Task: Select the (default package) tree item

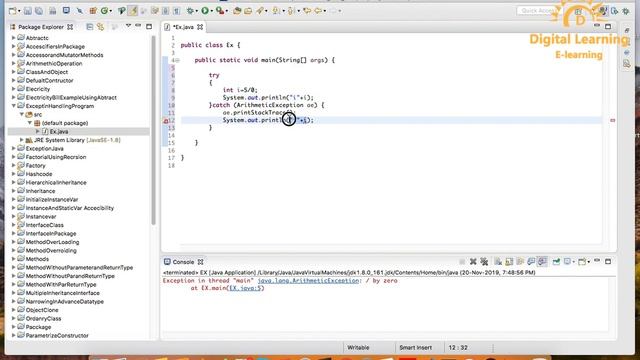Action: tap(64, 123)
